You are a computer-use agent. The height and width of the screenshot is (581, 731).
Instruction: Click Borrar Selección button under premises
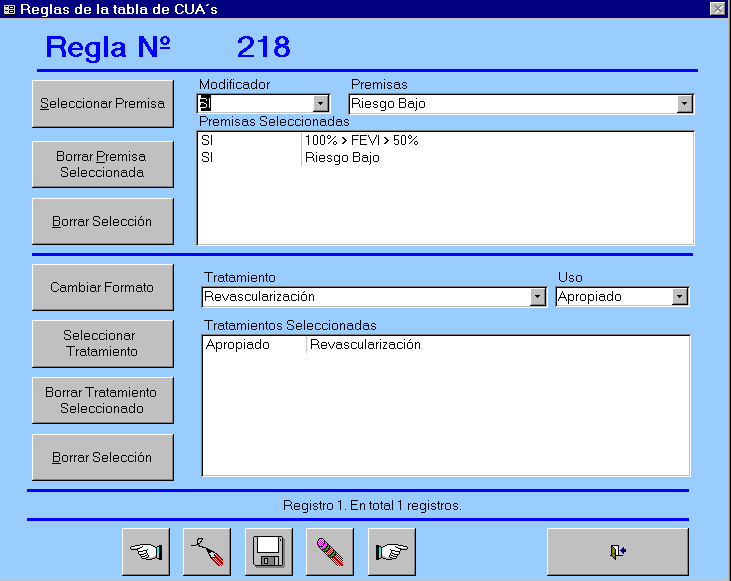[102, 221]
